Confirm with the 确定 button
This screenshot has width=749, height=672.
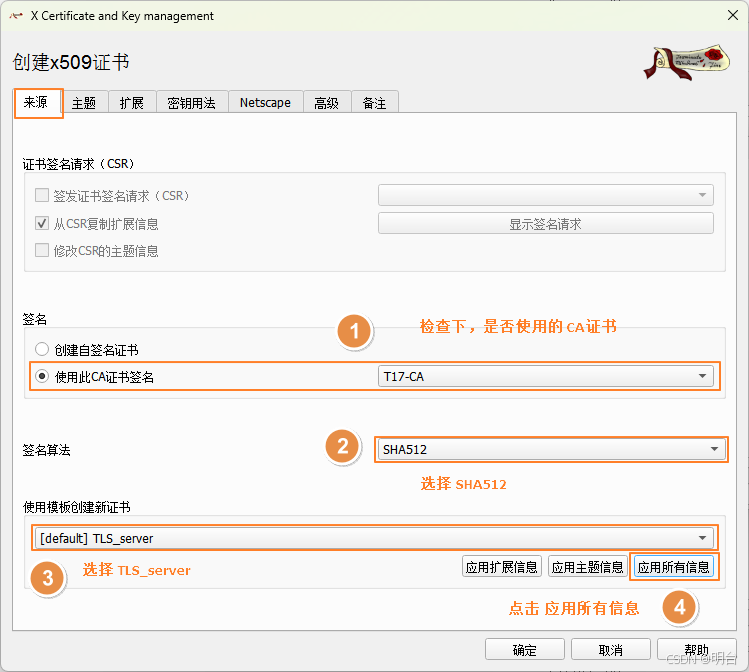pyautogui.click(x=524, y=650)
